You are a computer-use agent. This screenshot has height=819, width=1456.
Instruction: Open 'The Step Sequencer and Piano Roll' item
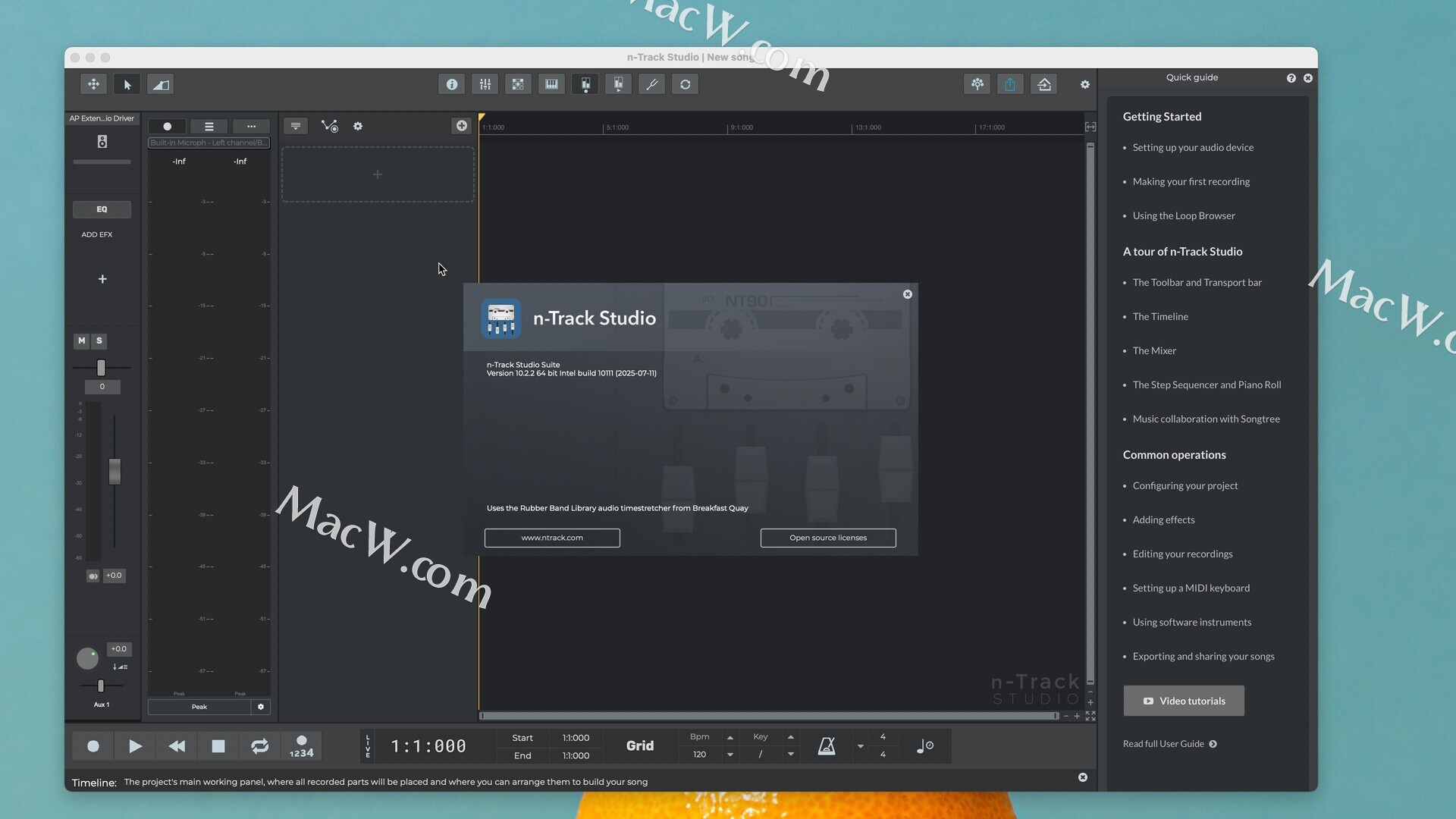[1207, 385]
